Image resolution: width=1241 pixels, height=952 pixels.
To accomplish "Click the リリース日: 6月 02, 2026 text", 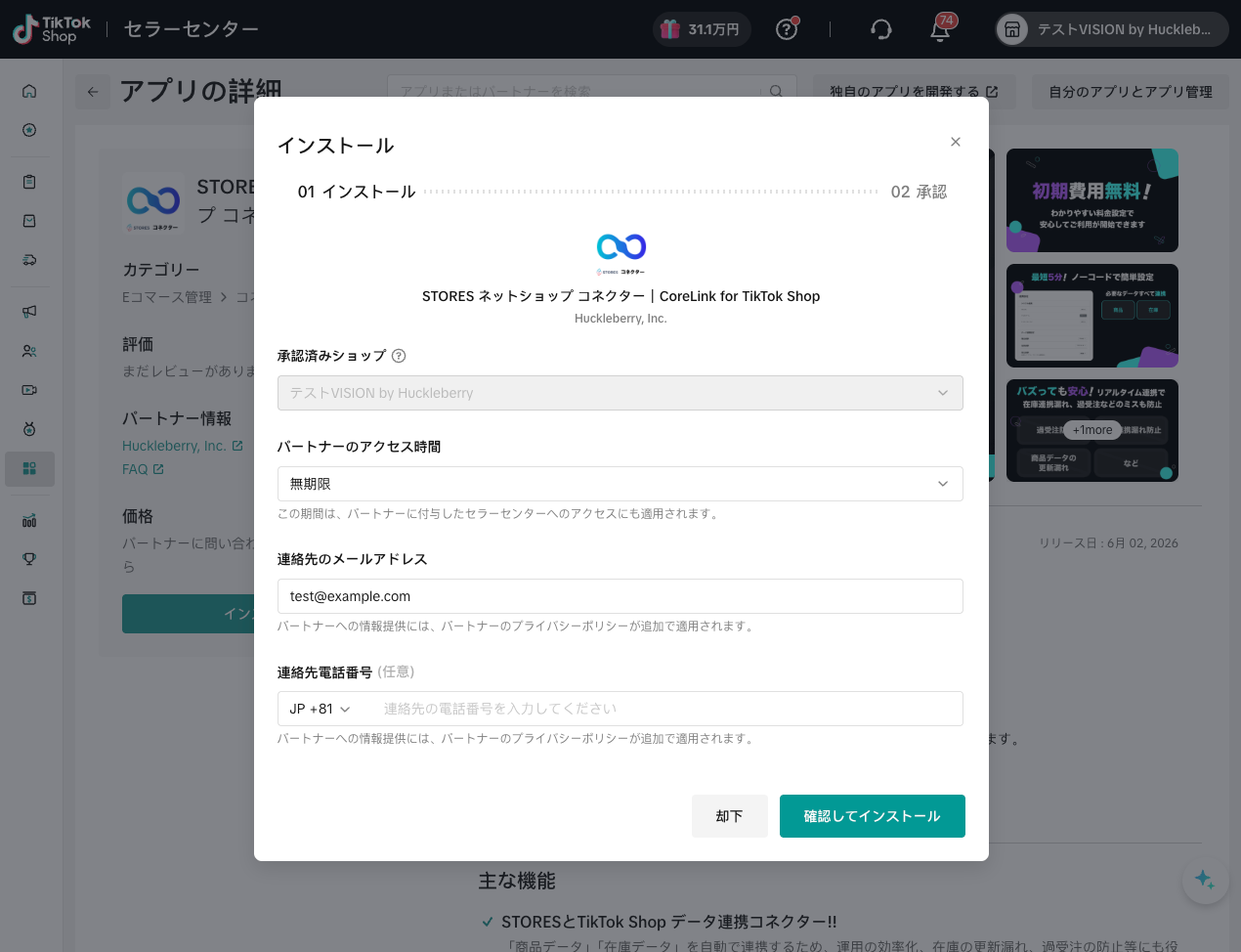I will 1108,543.
